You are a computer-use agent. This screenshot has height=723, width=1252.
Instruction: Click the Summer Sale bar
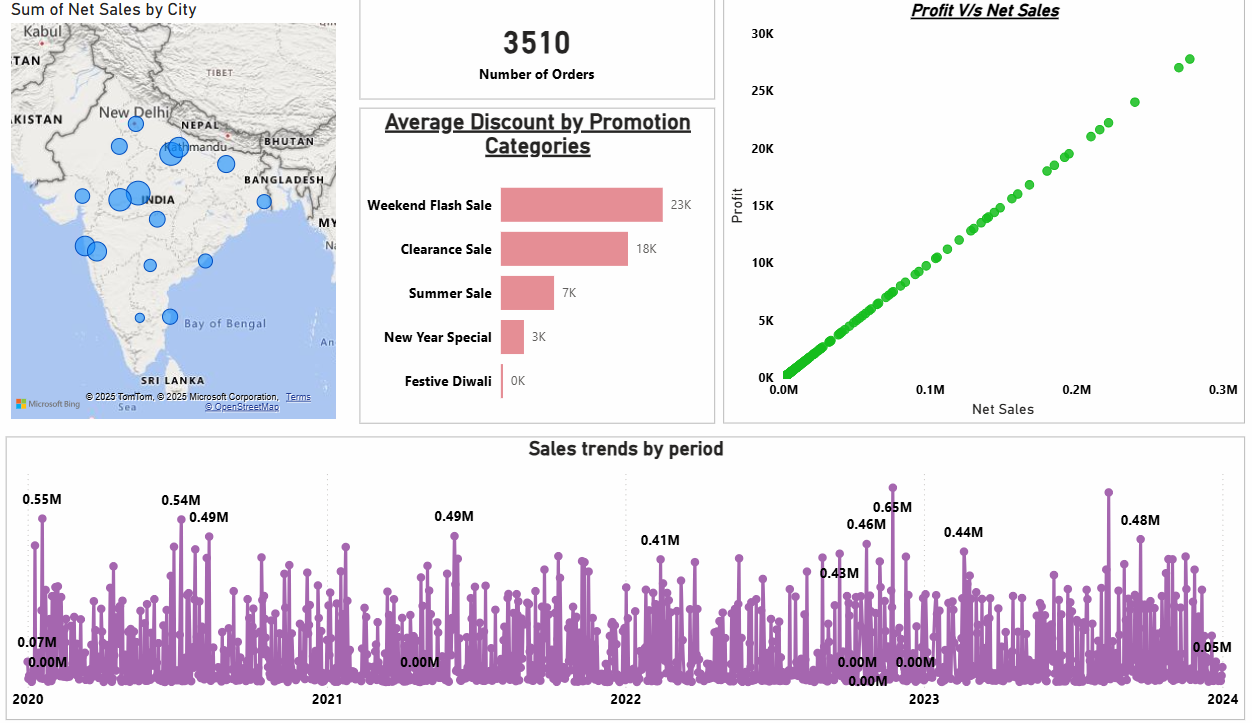pyautogui.click(x=527, y=293)
